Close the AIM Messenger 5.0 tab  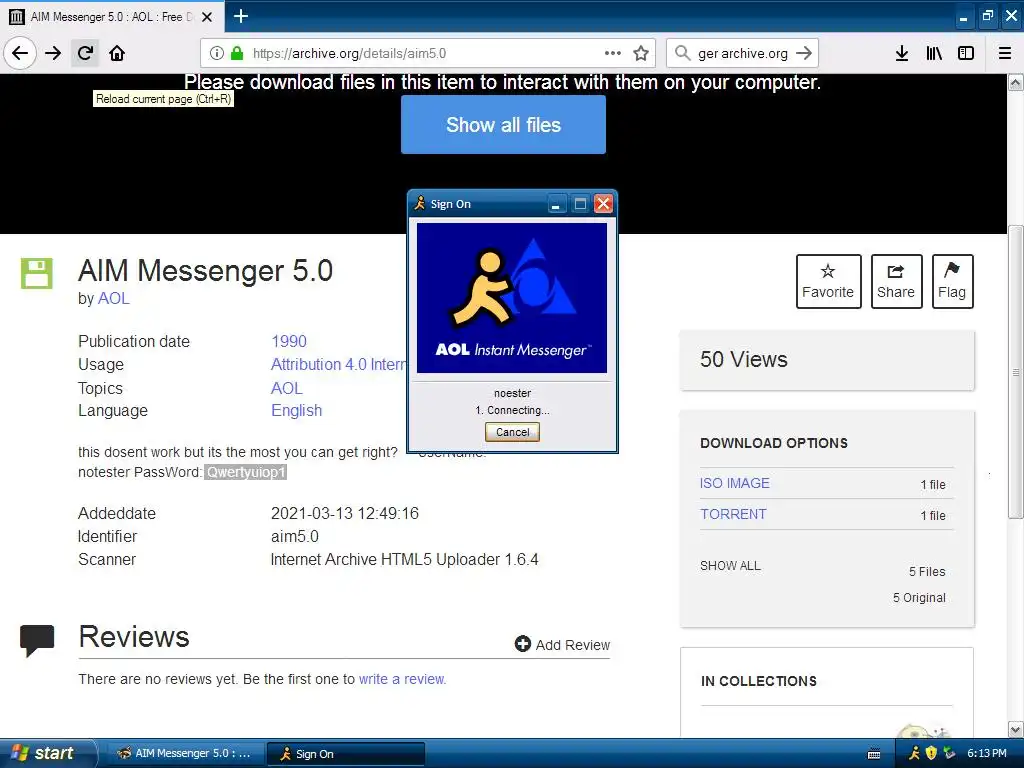pyautogui.click(x=207, y=17)
